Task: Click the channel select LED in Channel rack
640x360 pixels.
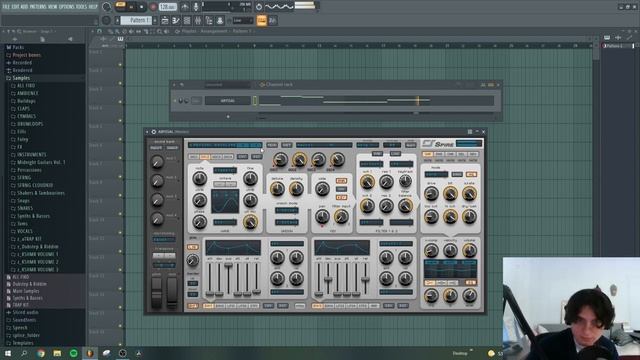Action: (x=255, y=100)
